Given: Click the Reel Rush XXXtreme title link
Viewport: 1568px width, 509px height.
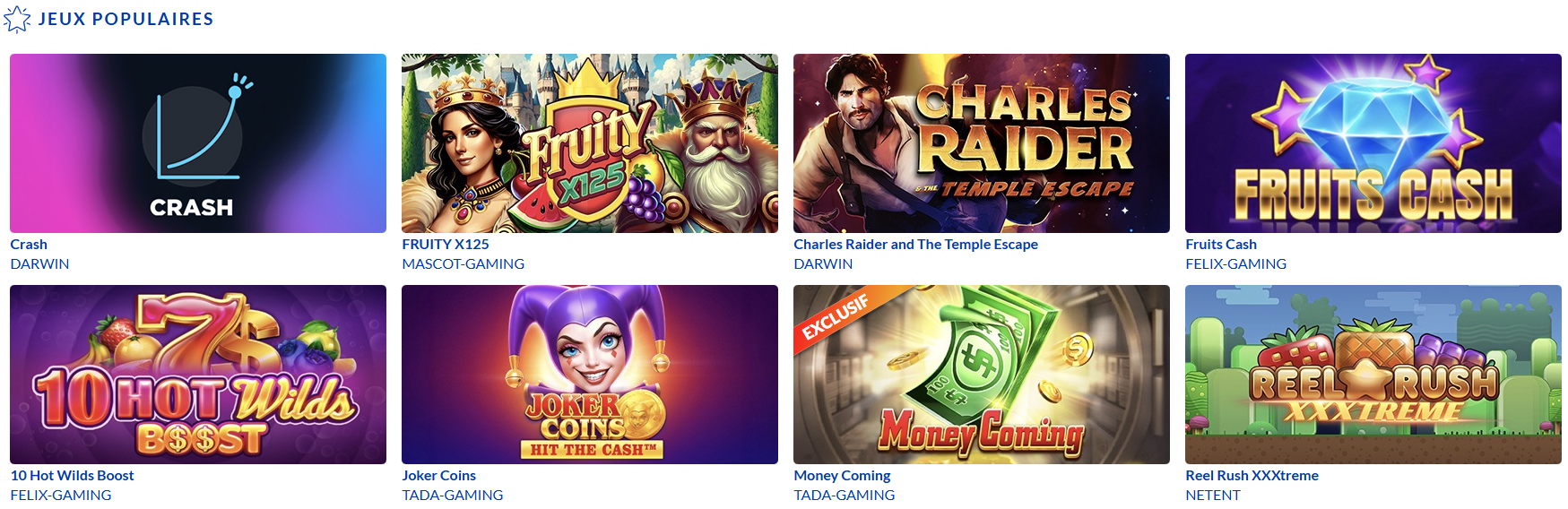Looking at the screenshot, I should click(x=1252, y=475).
